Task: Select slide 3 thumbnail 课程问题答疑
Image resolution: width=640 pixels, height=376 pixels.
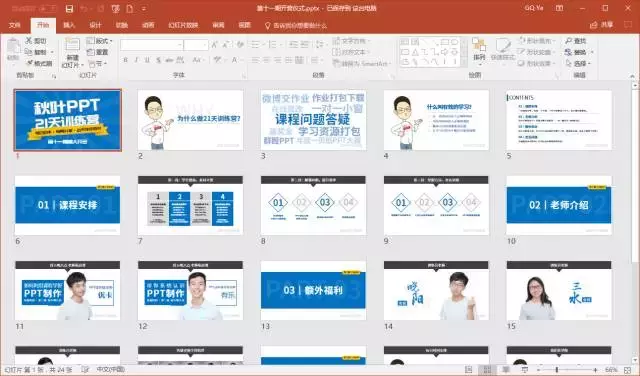Action: point(313,120)
